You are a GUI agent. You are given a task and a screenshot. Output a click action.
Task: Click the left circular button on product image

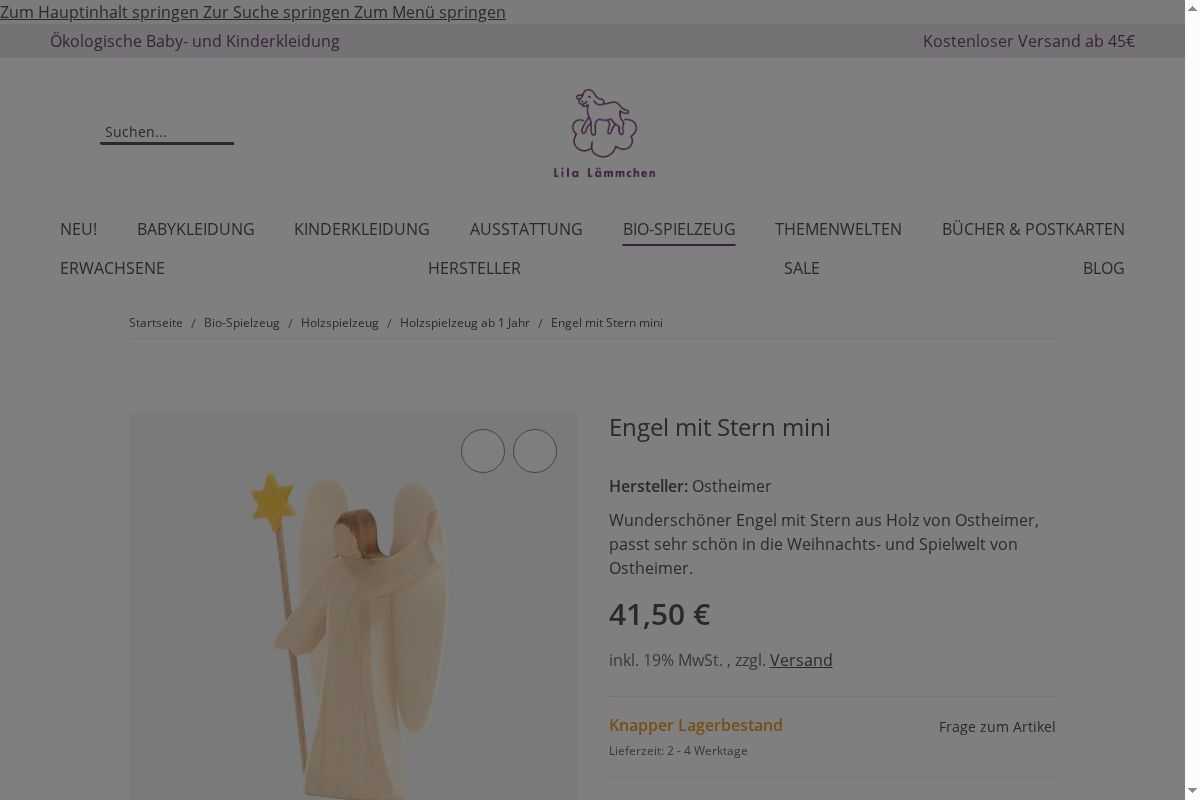coord(483,451)
